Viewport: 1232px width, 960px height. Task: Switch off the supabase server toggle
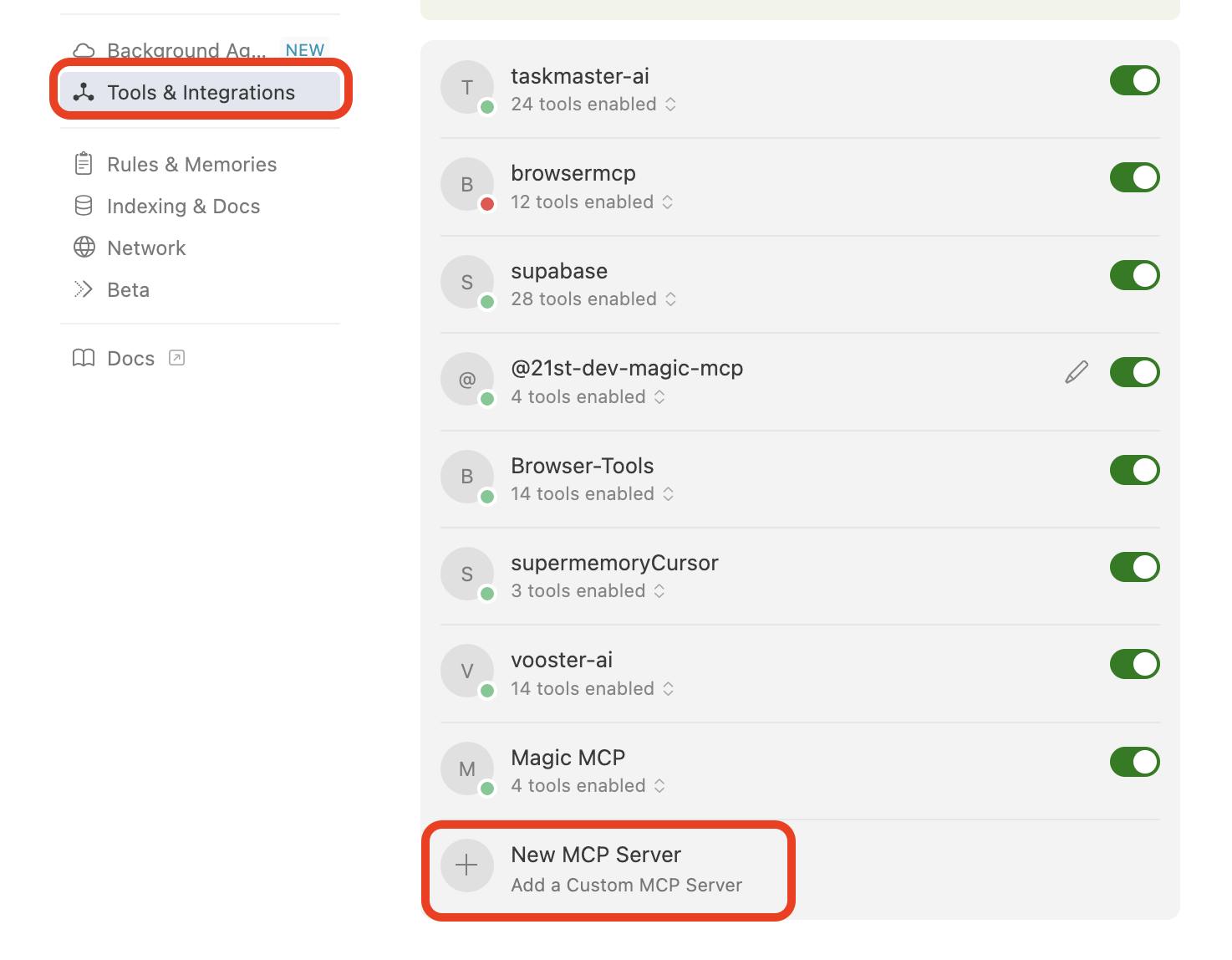point(1134,275)
